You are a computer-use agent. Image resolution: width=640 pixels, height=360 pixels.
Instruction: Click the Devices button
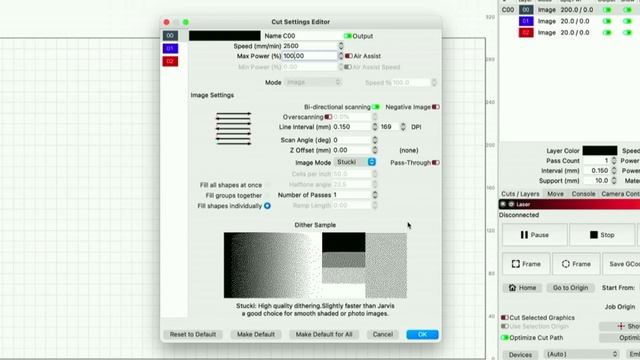[x=520, y=355]
